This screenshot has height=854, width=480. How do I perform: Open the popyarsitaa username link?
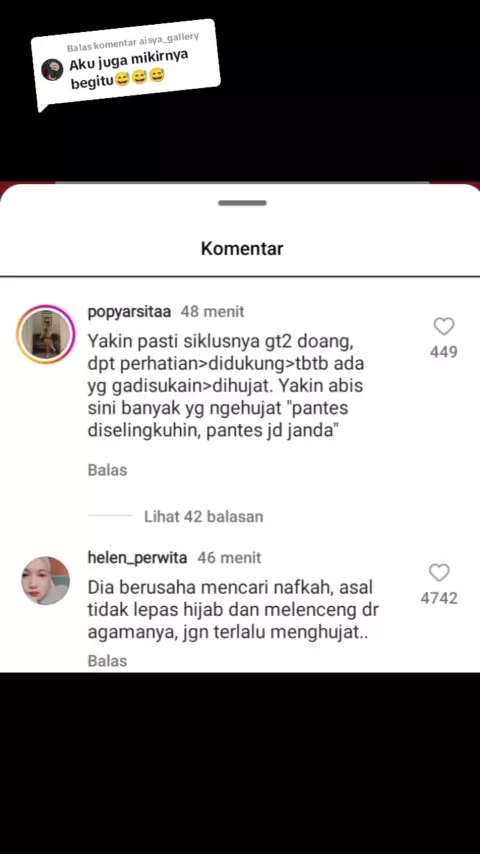(x=129, y=312)
